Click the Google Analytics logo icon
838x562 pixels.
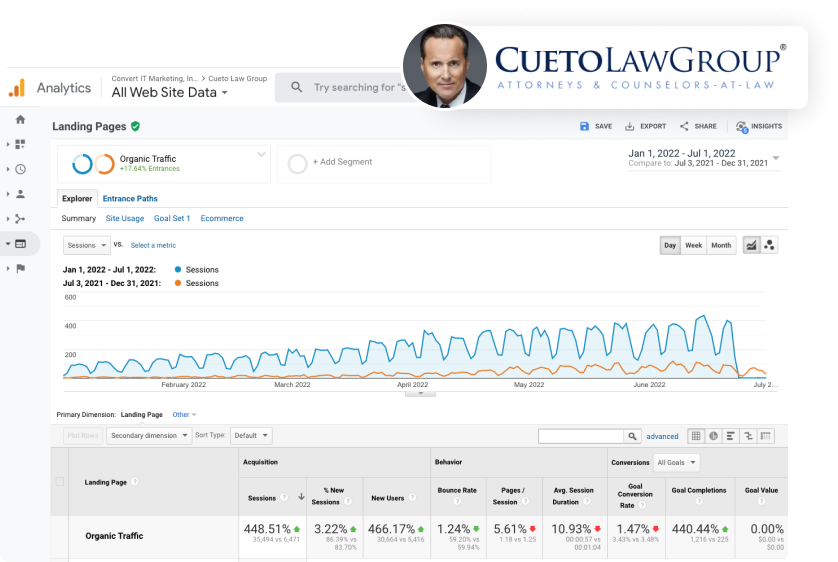[17, 88]
